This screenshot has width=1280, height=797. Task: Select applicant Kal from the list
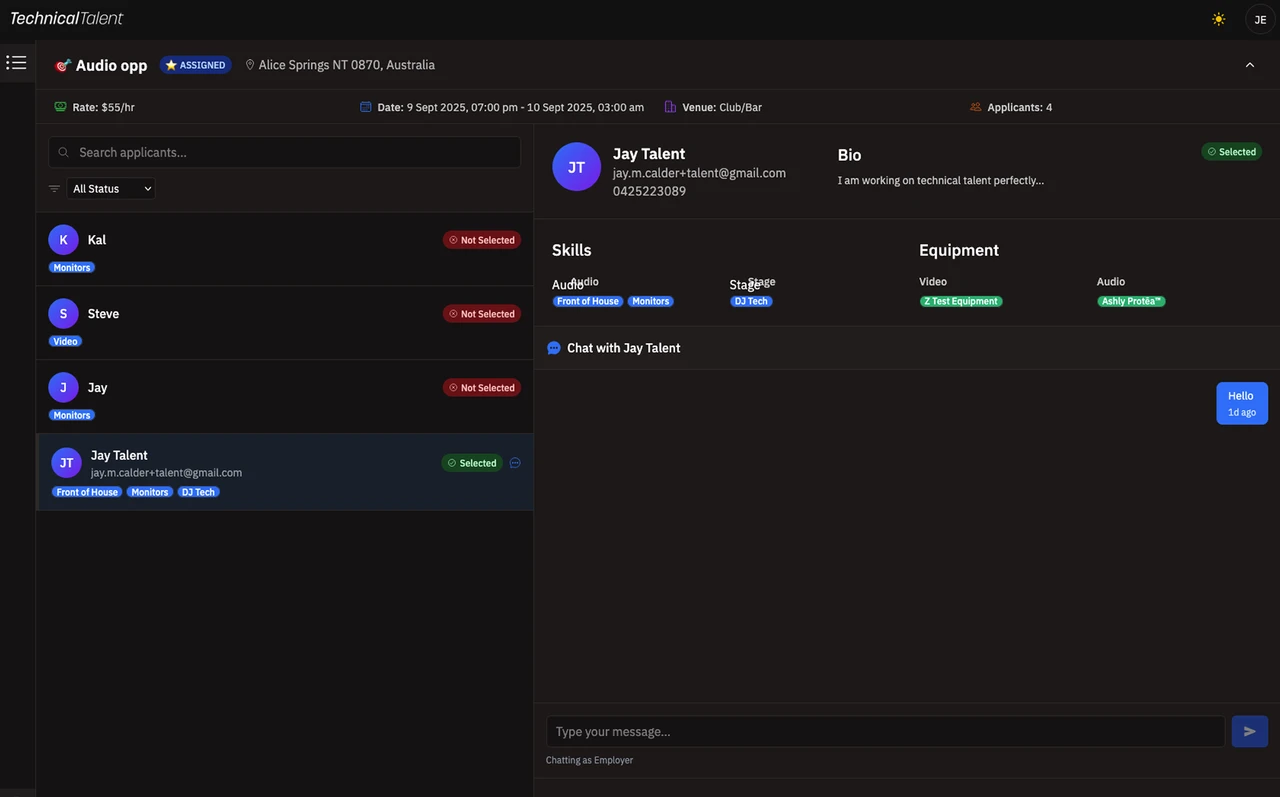96,240
